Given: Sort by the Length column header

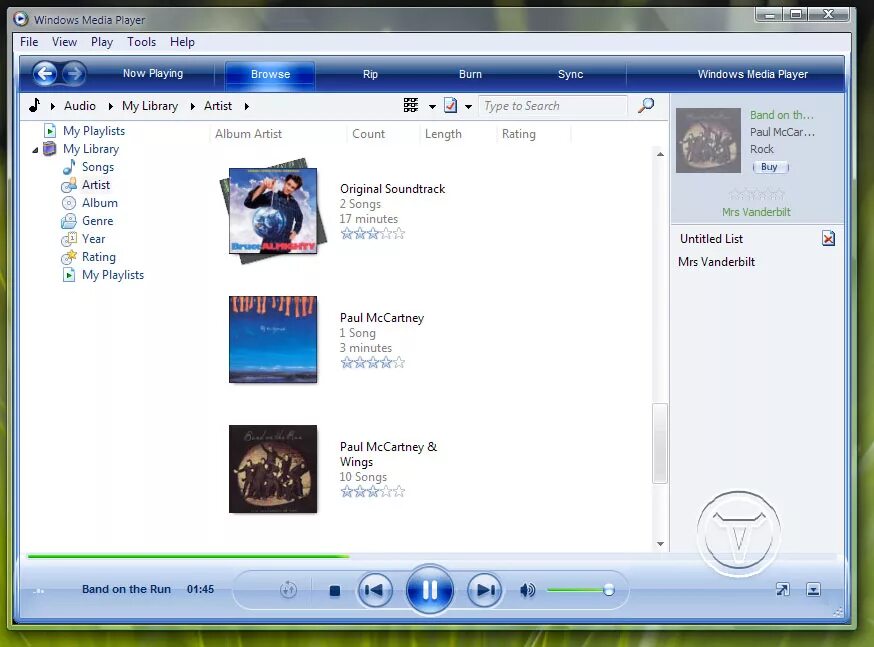Looking at the screenshot, I should tap(443, 134).
